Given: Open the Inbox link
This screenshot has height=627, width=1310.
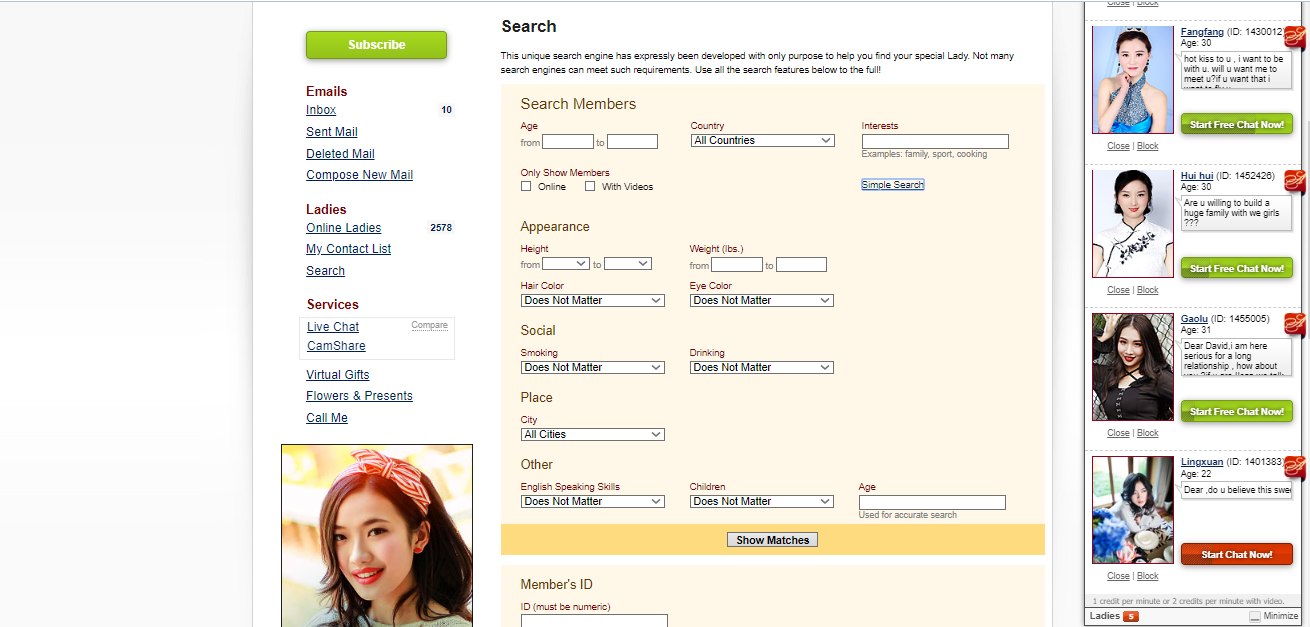Looking at the screenshot, I should pyautogui.click(x=321, y=110).
